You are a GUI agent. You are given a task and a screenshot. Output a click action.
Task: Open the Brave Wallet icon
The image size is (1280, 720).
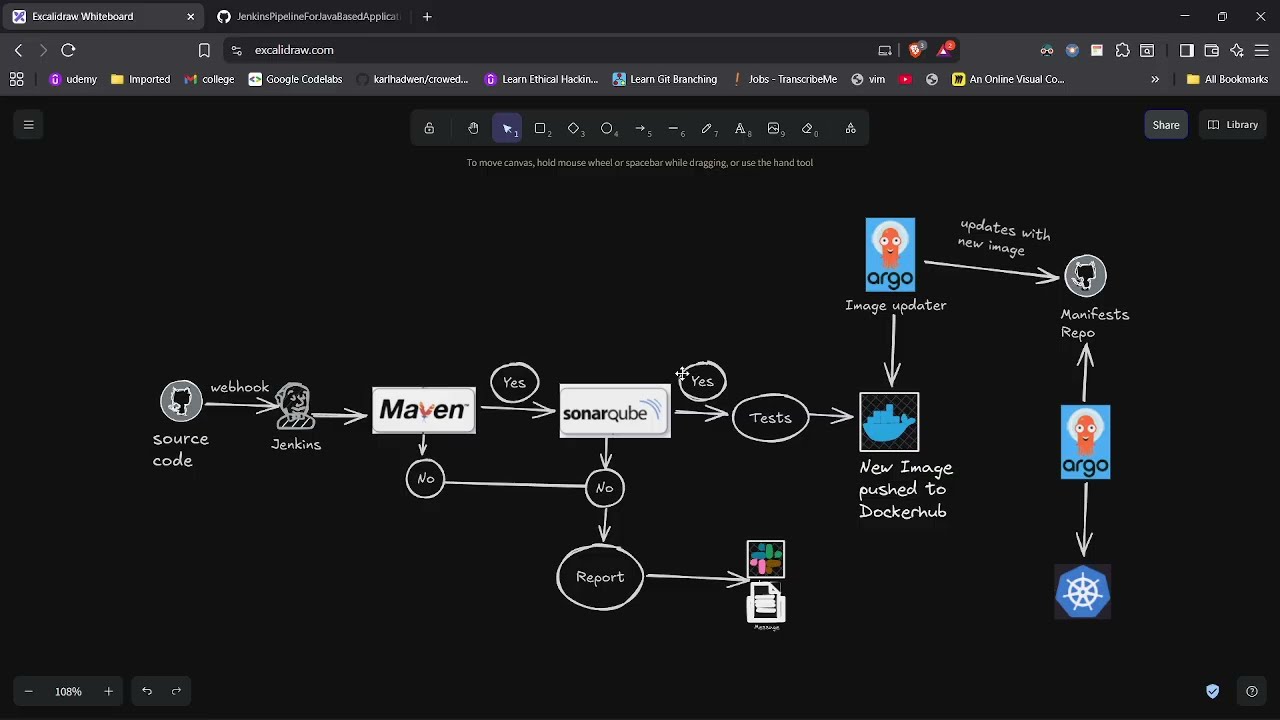1211,50
